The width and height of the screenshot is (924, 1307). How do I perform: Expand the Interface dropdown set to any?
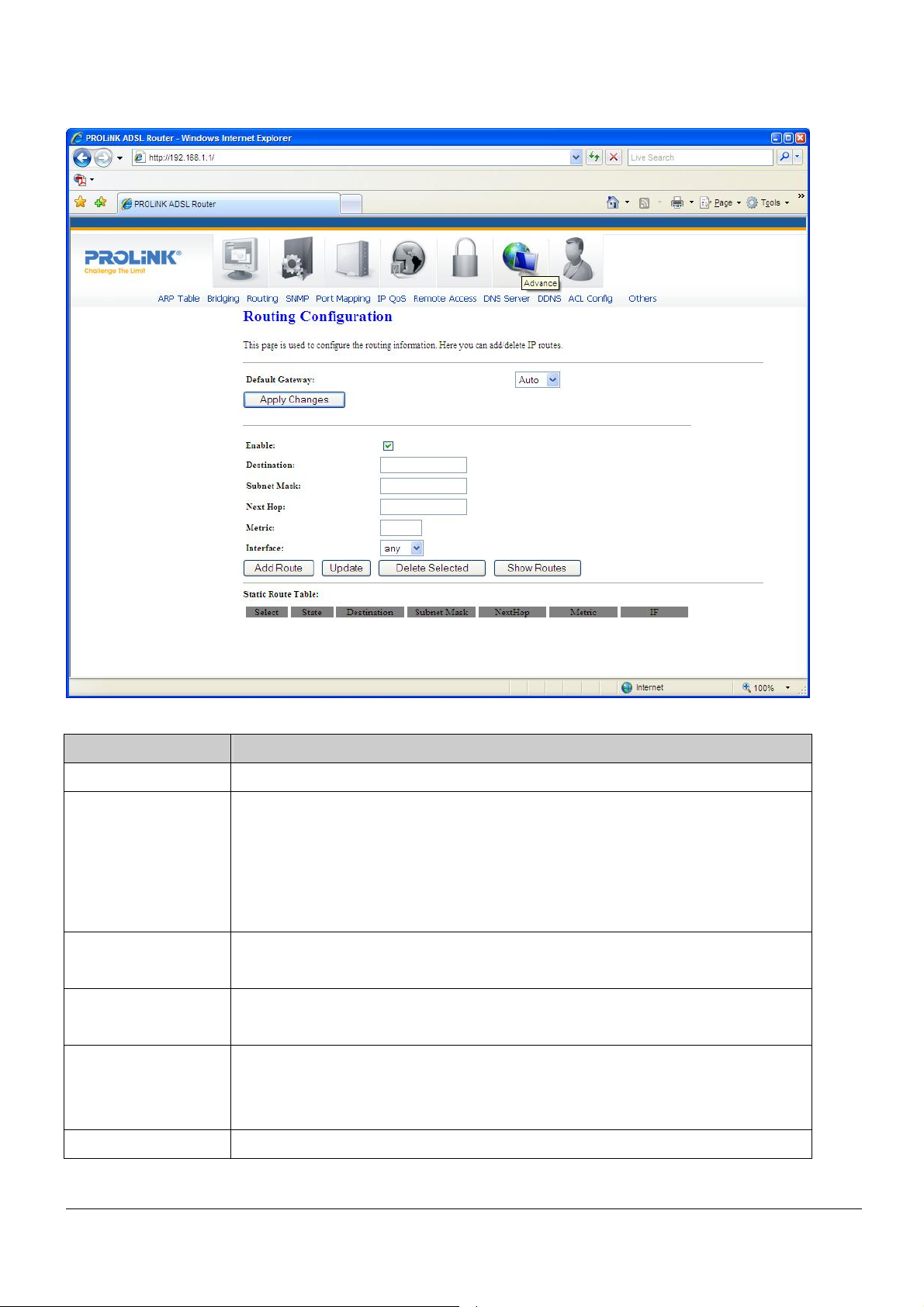402,548
